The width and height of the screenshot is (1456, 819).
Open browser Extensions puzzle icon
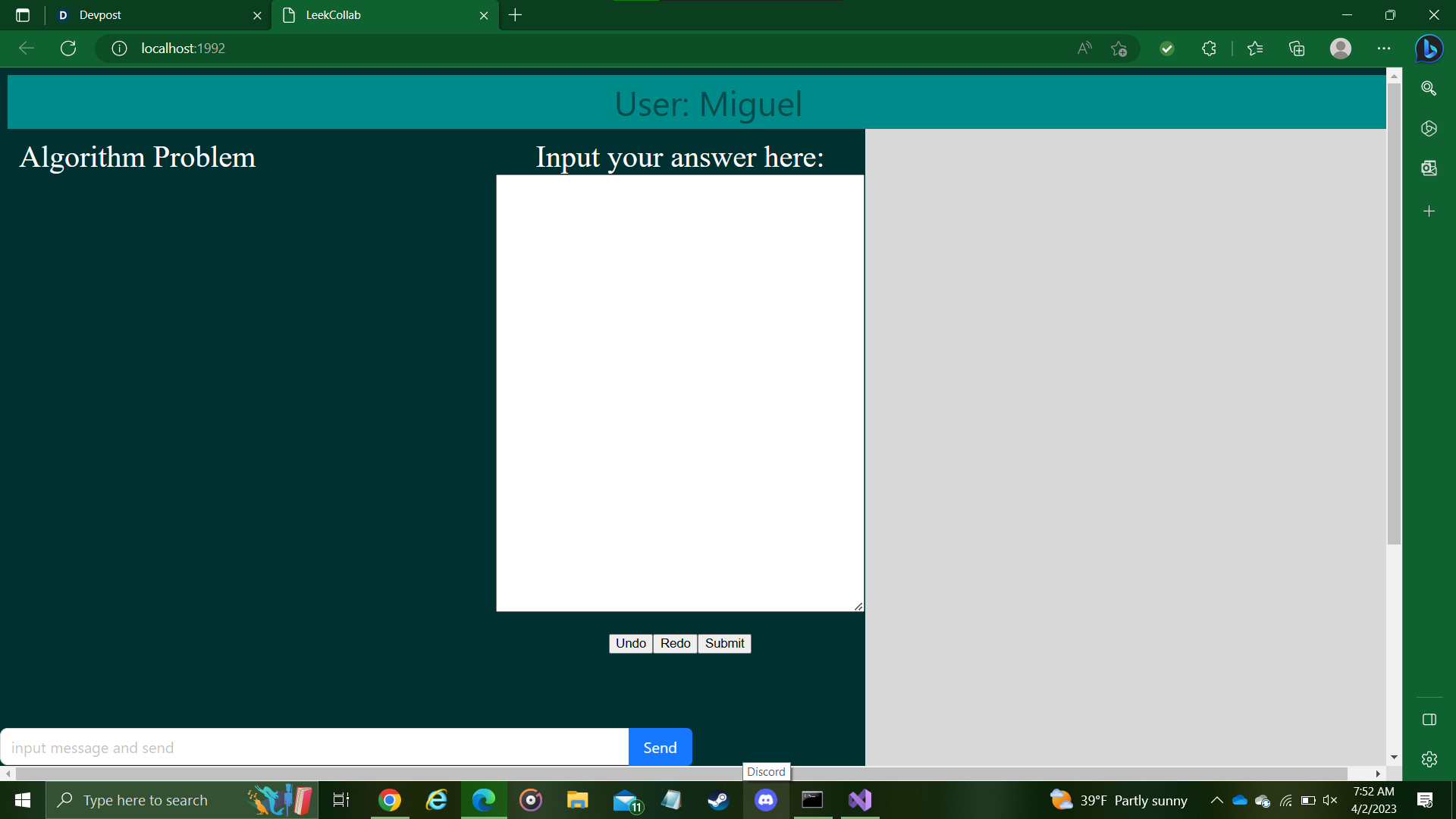pyautogui.click(x=1209, y=49)
